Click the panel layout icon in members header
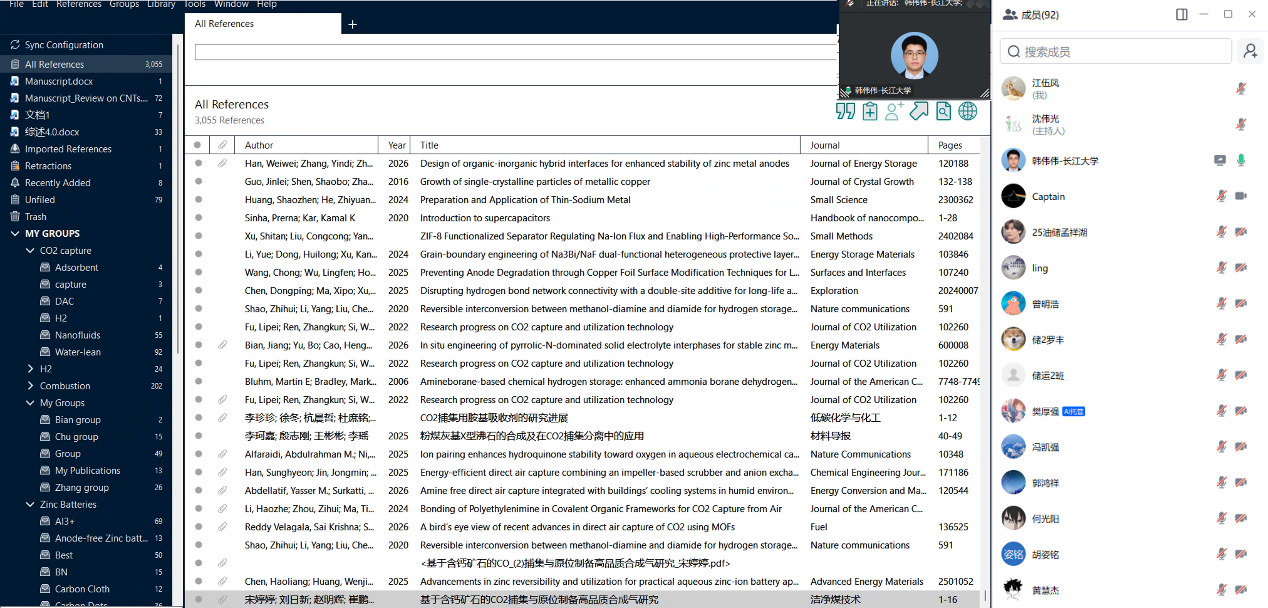 point(1182,14)
